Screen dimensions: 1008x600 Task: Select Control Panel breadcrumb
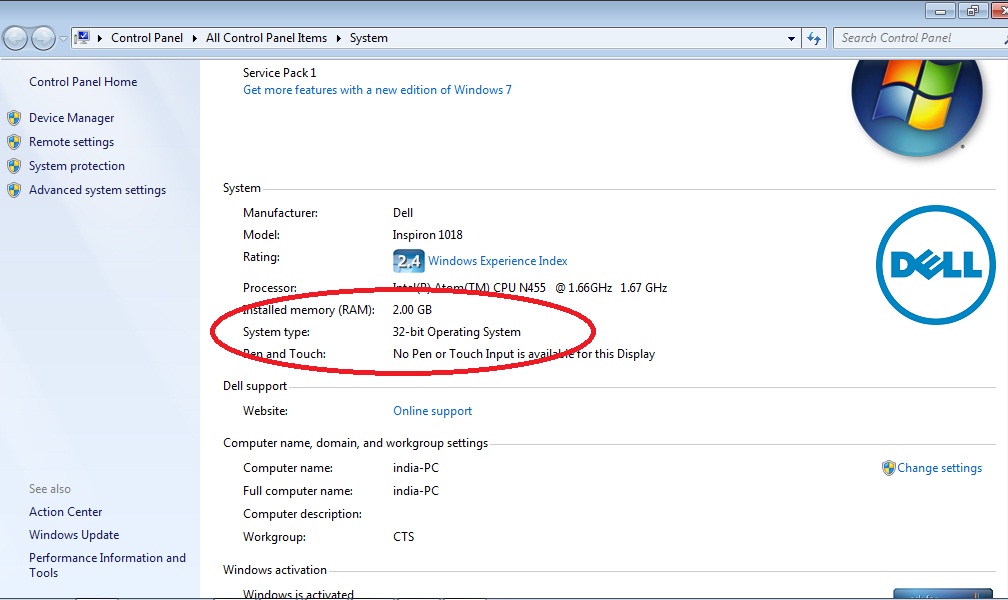(x=147, y=38)
